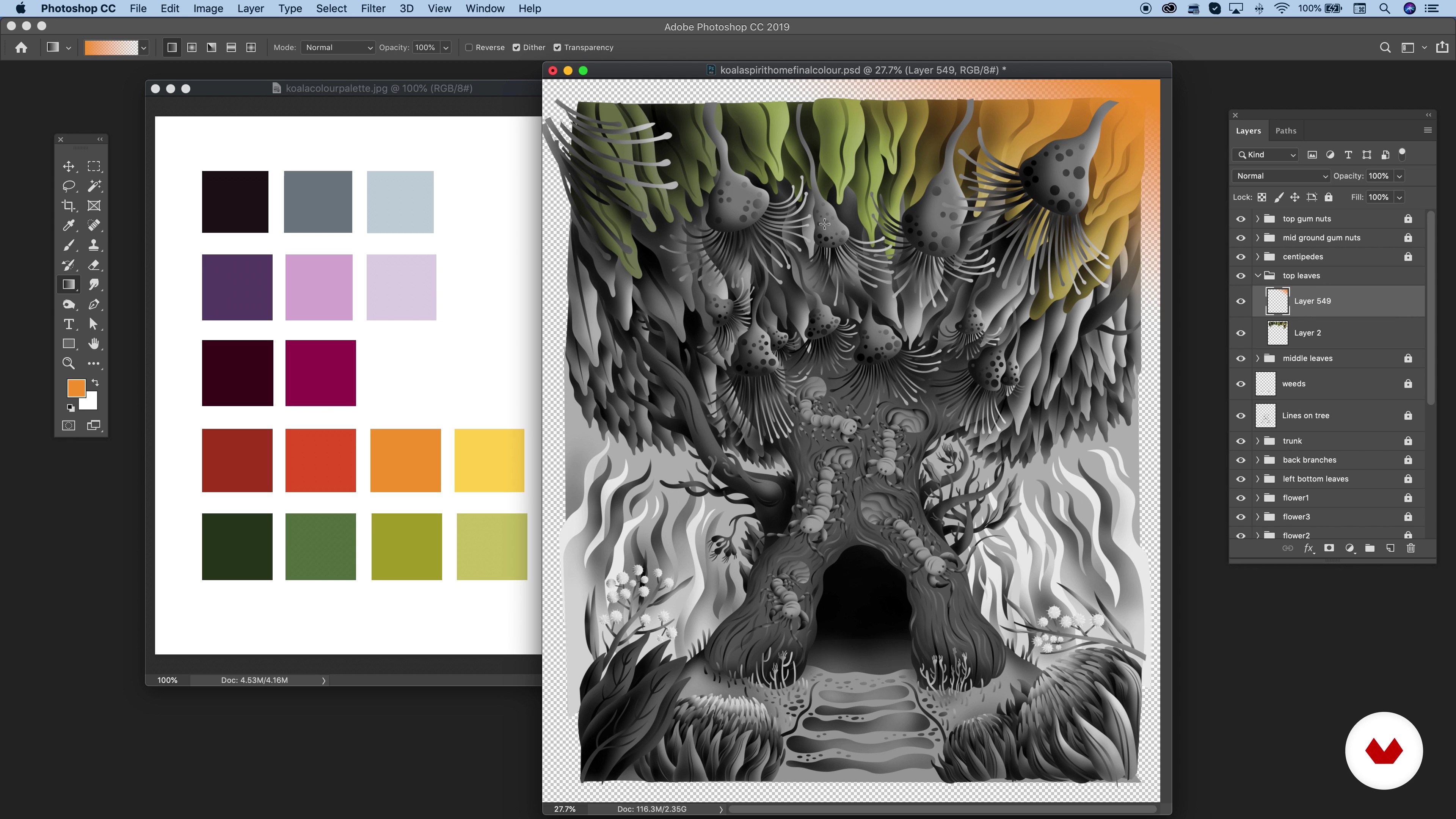The height and width of the screenshot is (819, 1456).
Task: Open the Filter menu
Action: (x=373, y=8)
